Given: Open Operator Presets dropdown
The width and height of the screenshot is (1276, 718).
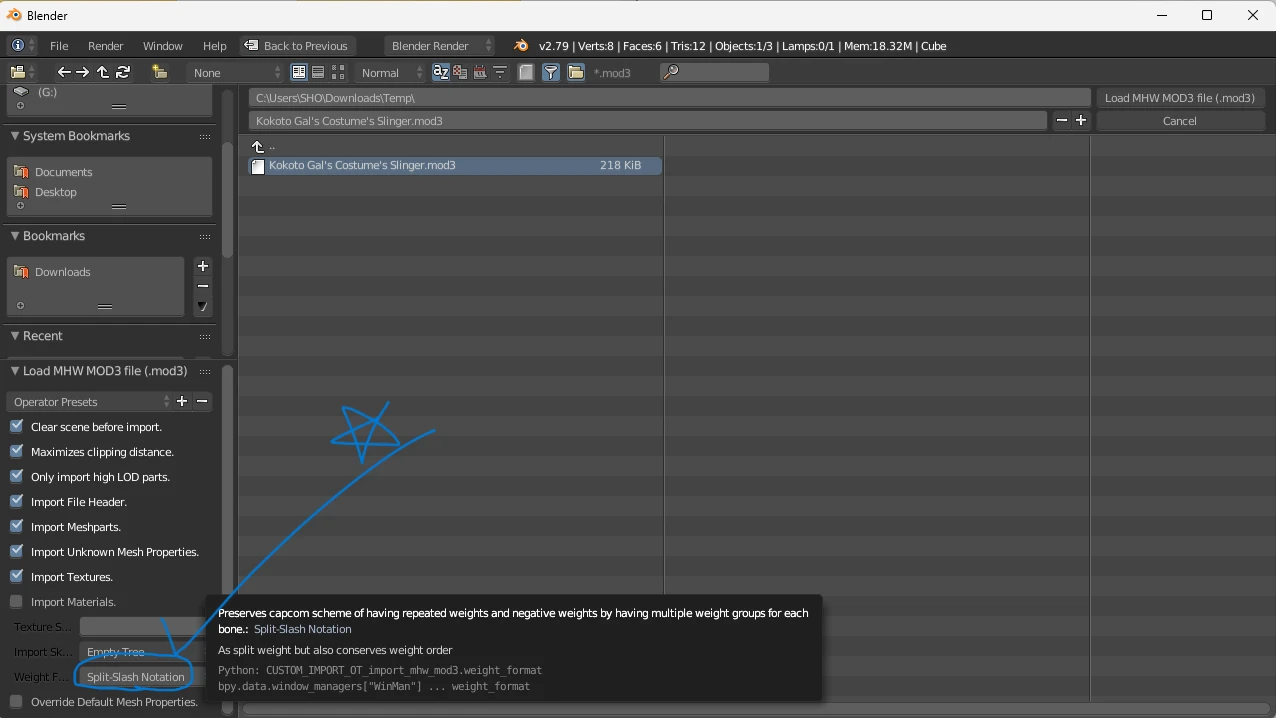Looking at the screenshot, I should pyautogui.click(x=89, y=401).
